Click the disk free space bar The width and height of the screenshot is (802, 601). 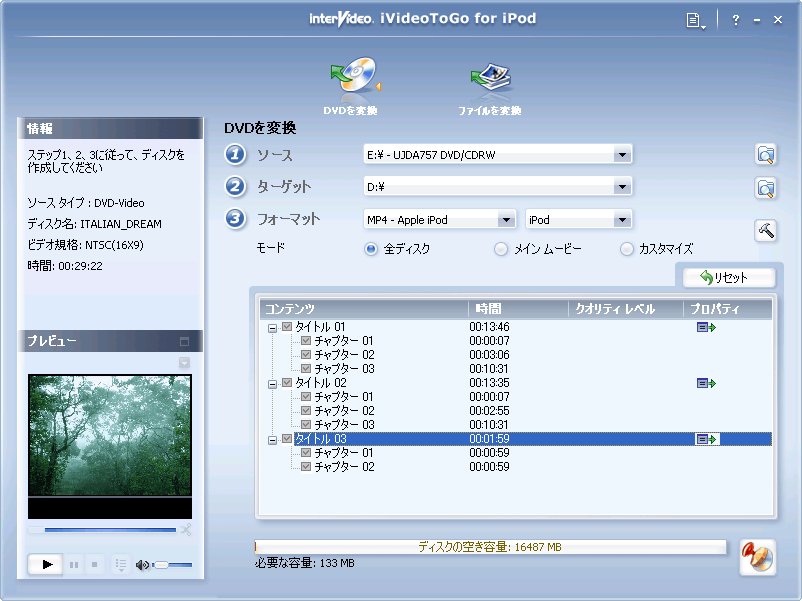(x=491, y=547)
